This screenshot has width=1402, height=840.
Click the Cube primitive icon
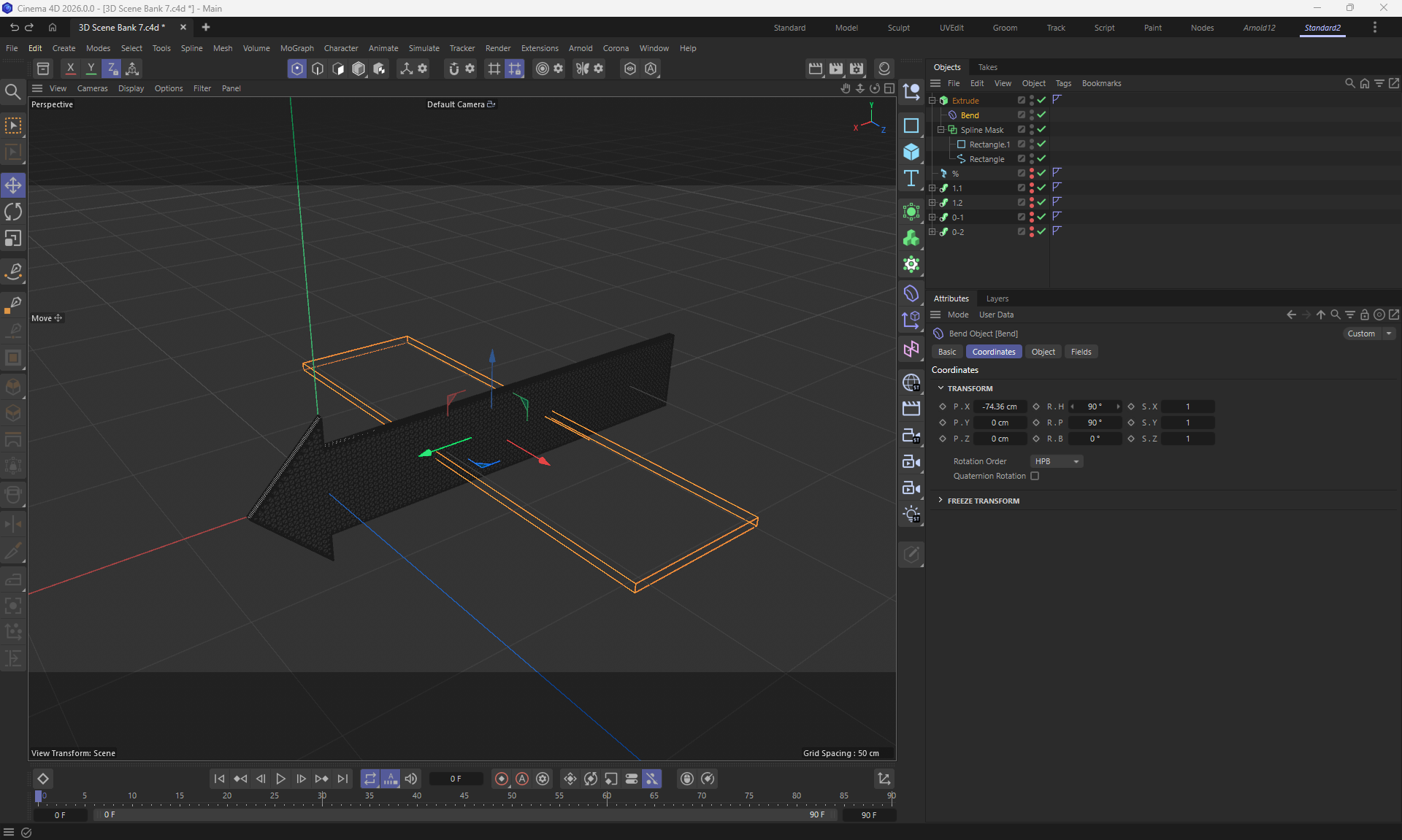[x=911, y=152]
